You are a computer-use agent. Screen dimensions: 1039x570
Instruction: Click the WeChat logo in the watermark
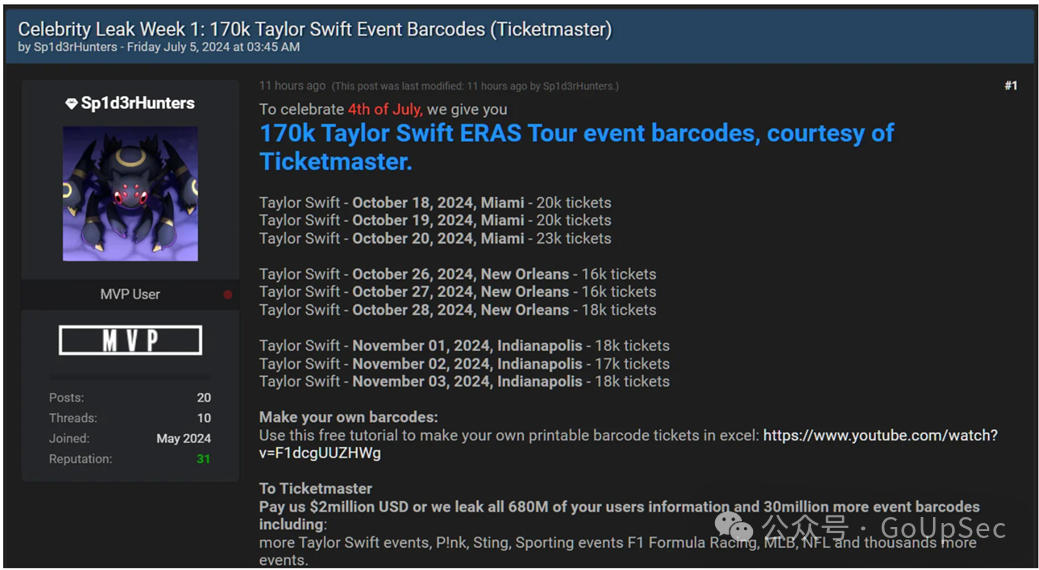tap(741, 526)
